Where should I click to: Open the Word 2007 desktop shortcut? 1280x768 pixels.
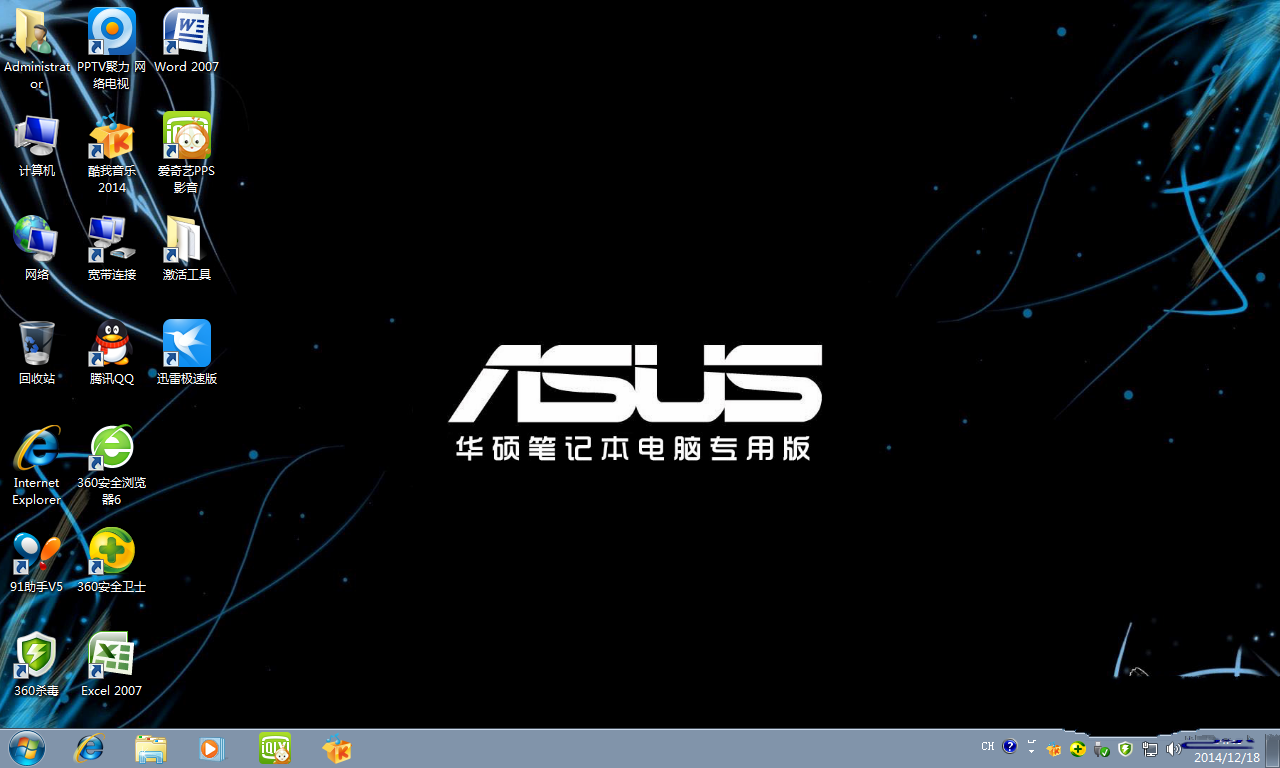(186, 41)
